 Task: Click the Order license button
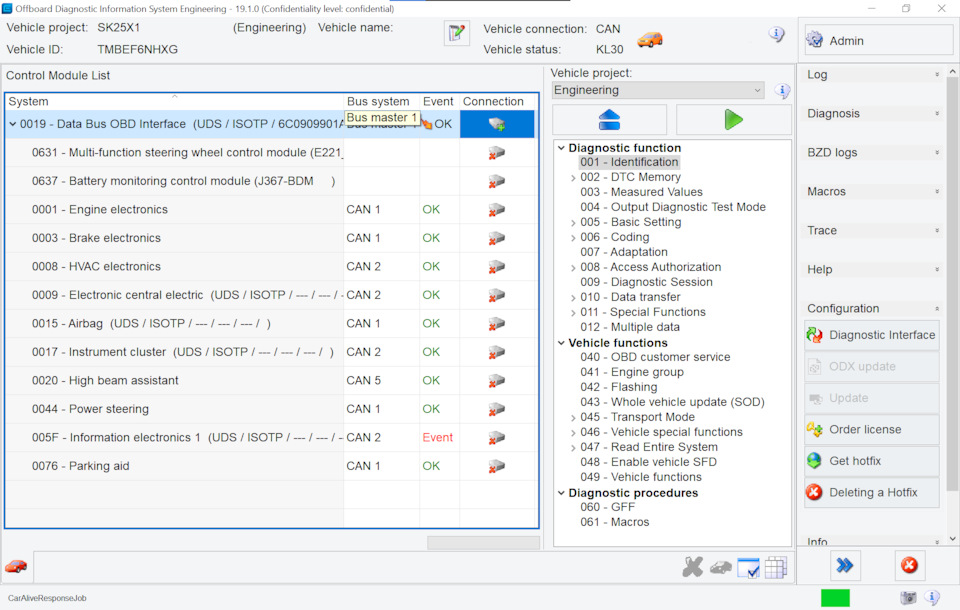tap(872, 429)
